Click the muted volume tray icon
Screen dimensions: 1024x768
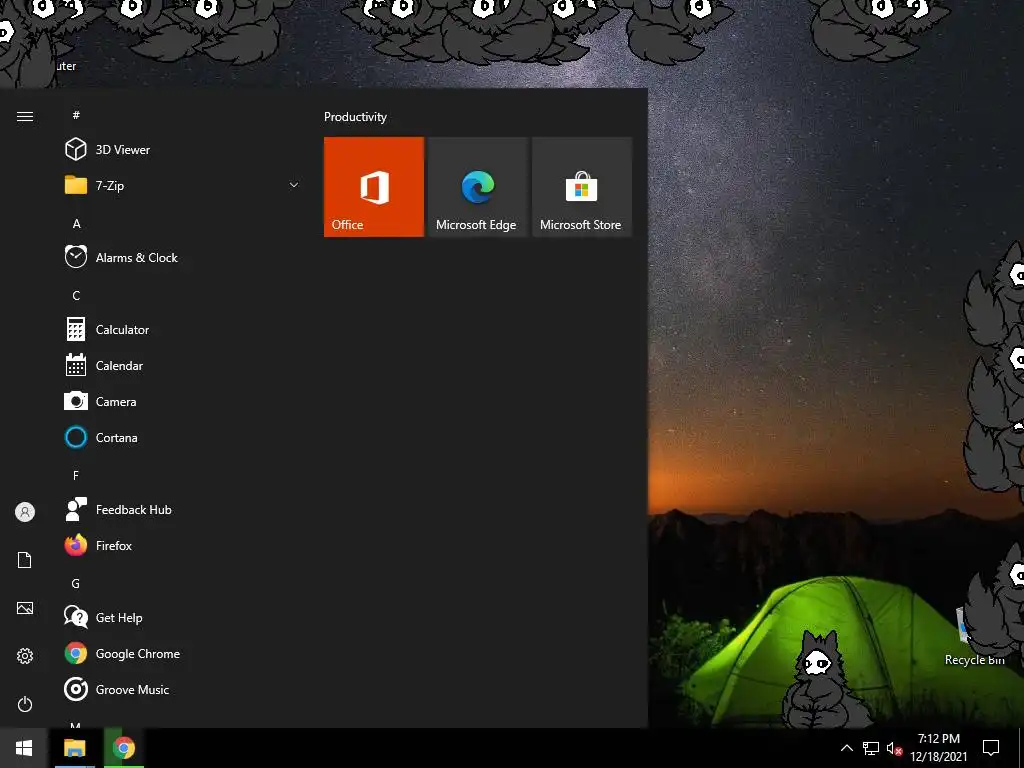point(894,748)
